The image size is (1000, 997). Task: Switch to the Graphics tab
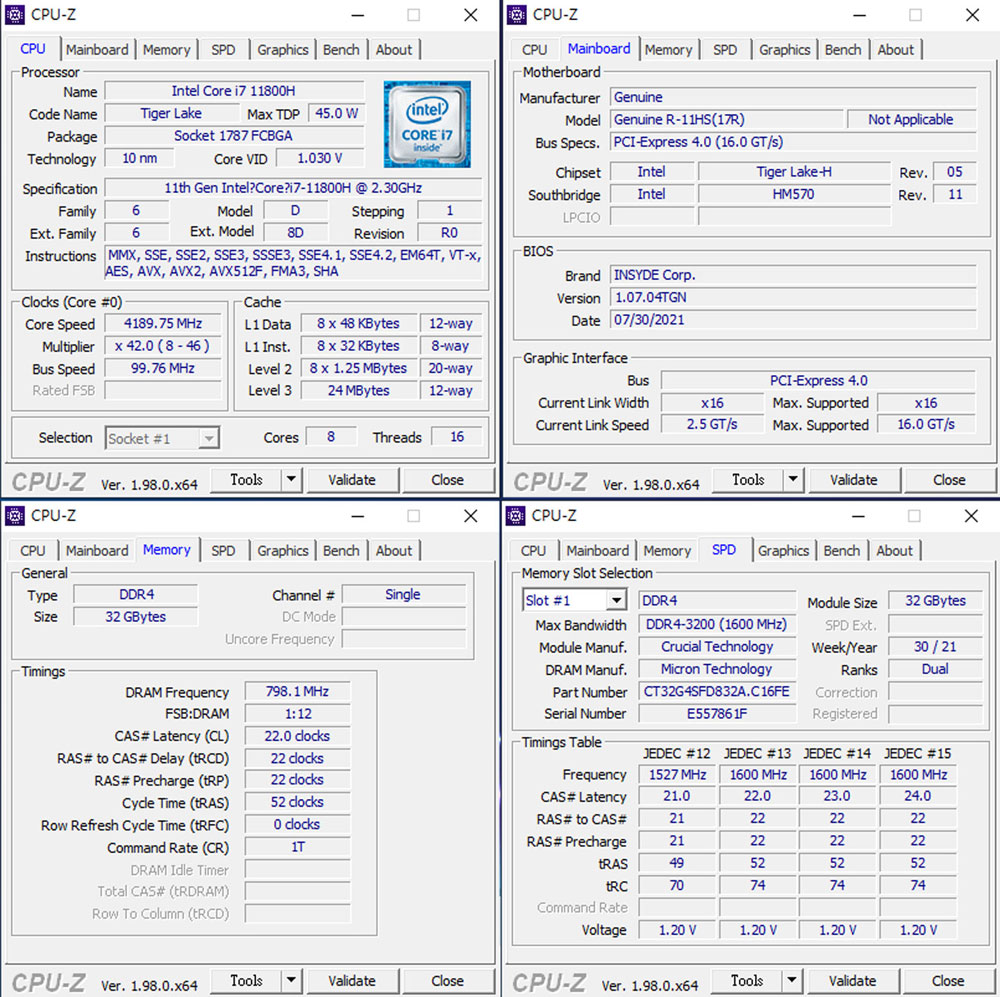[x=282, y=49]
